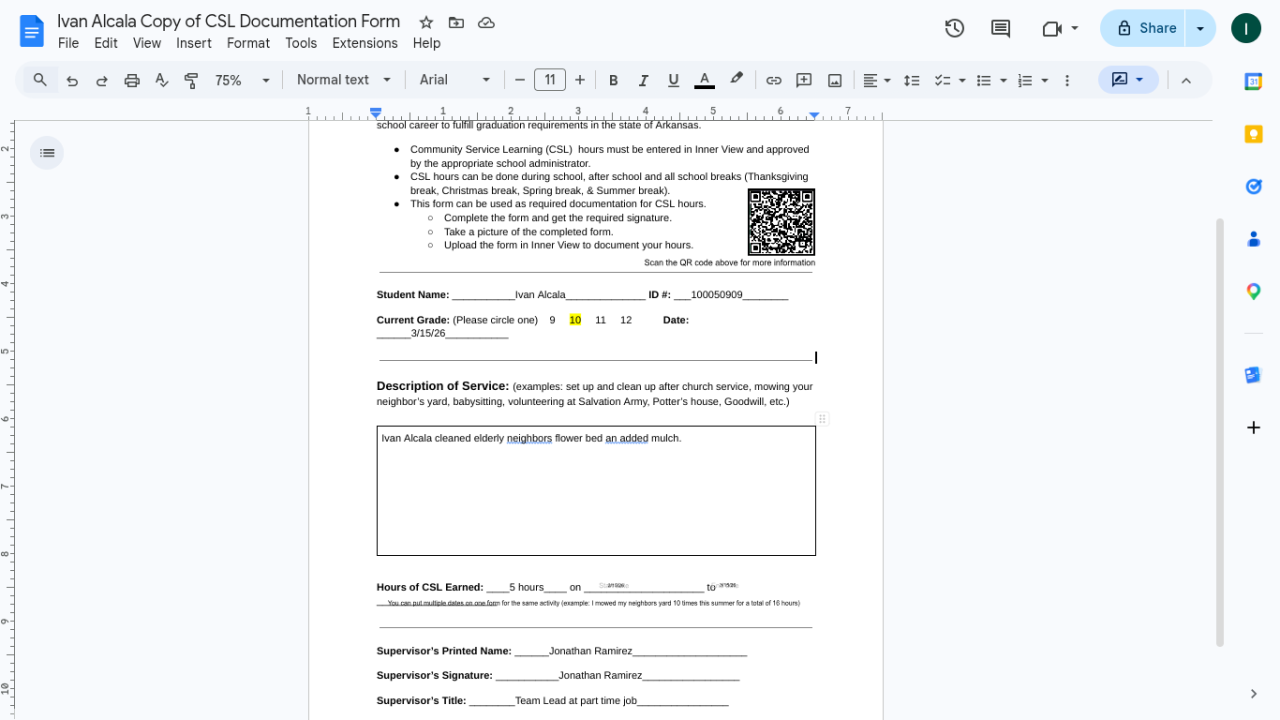
Task: Click the insert image icon
Action: [834, 80]
